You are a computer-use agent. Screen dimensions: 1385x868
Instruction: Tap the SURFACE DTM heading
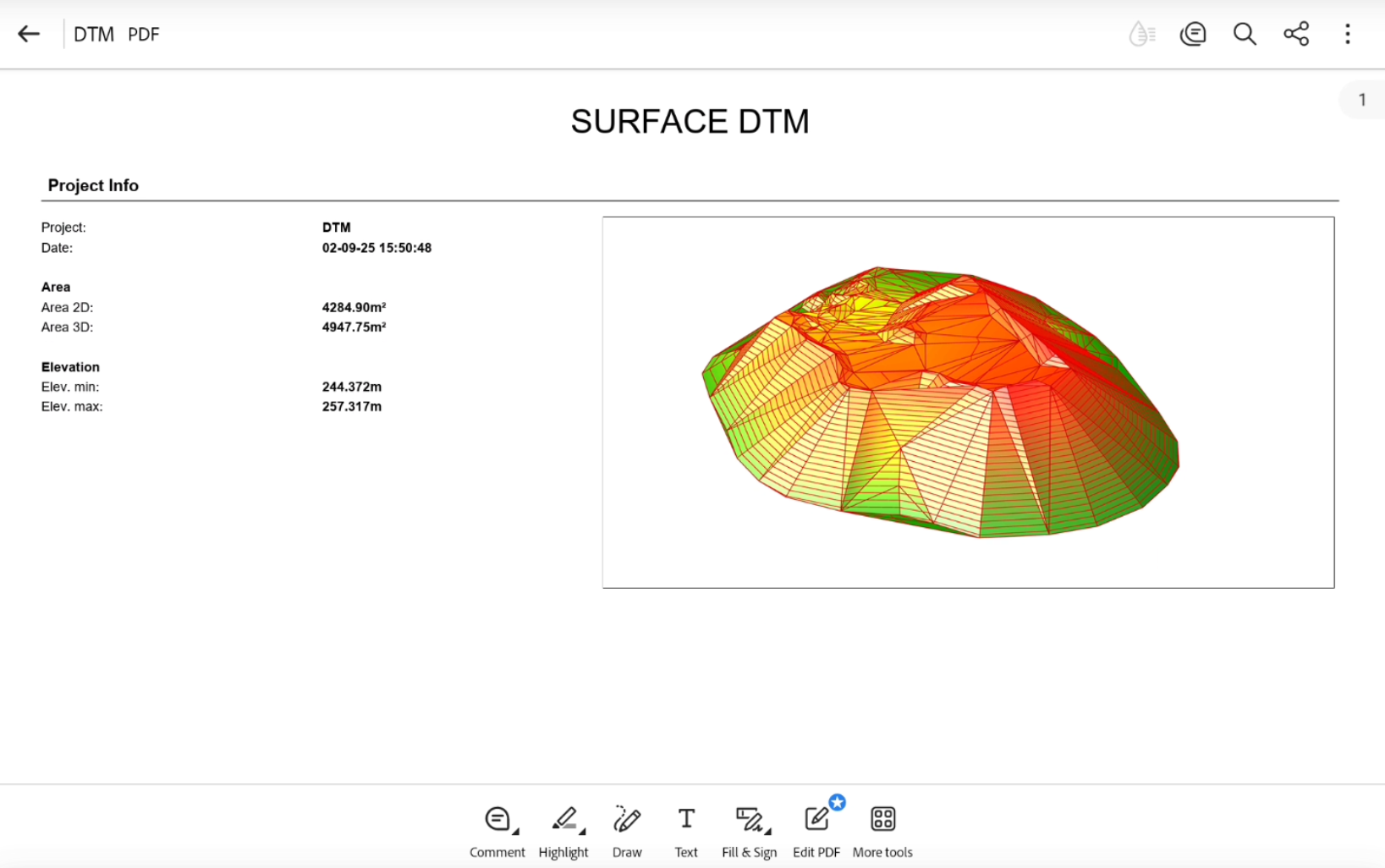click(x=690, y=122)
